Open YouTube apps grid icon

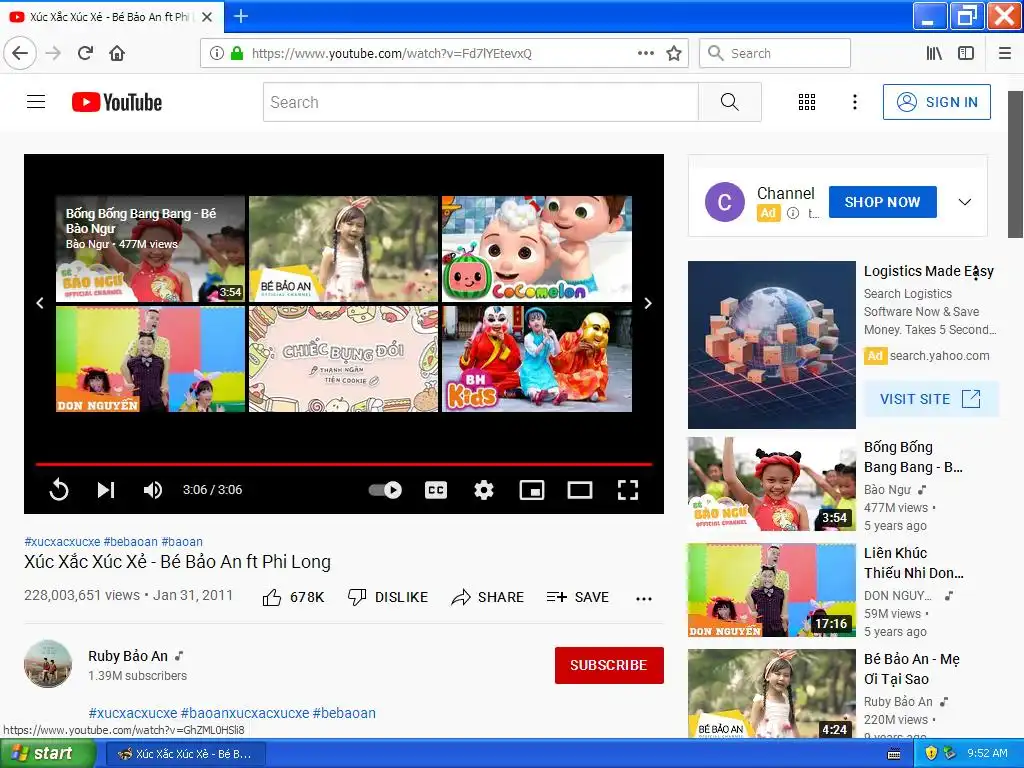[x=807, y=102]
